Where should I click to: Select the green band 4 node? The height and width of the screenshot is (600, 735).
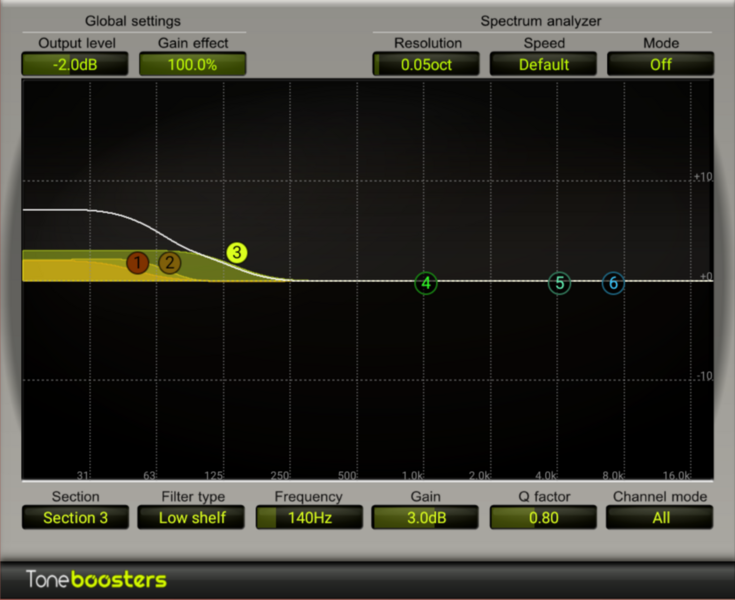pos(426,283)
